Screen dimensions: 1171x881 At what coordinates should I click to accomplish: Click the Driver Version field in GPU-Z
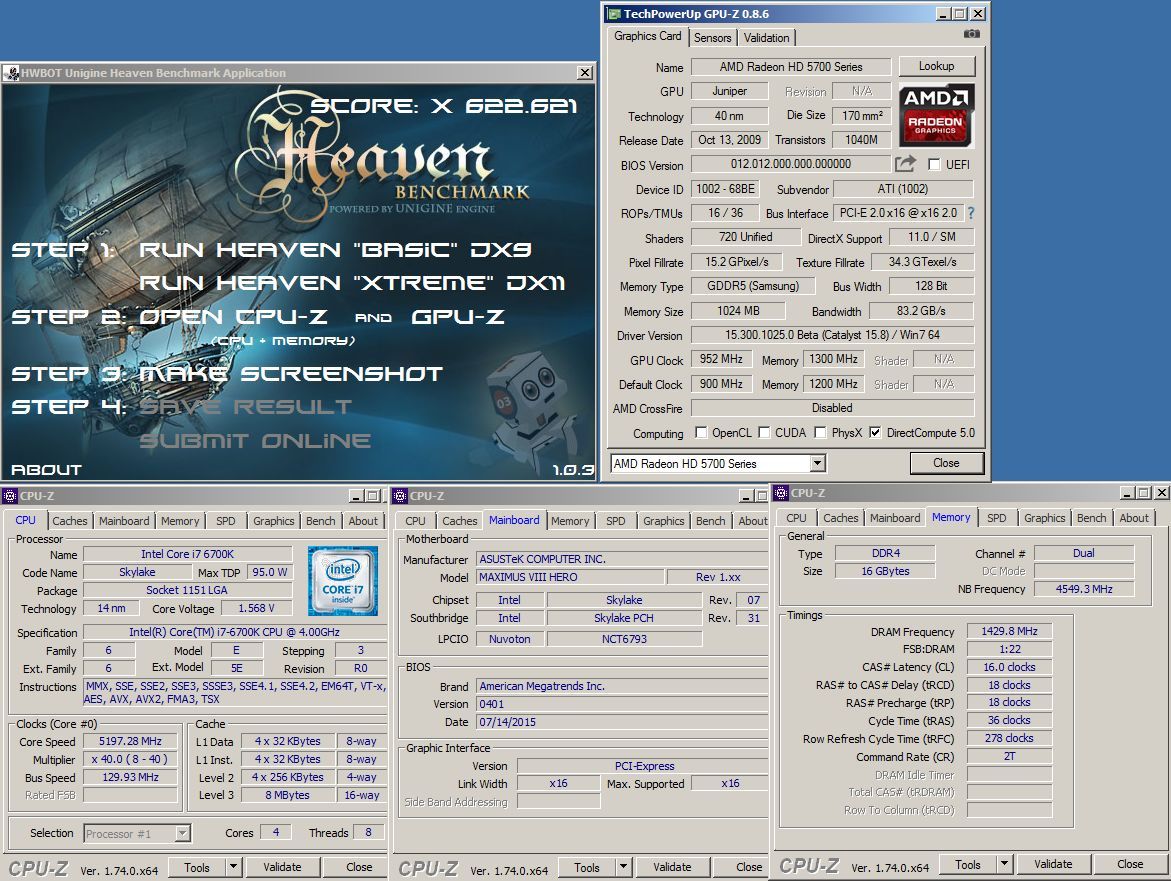pyautogui.click(x=832, y=335)
